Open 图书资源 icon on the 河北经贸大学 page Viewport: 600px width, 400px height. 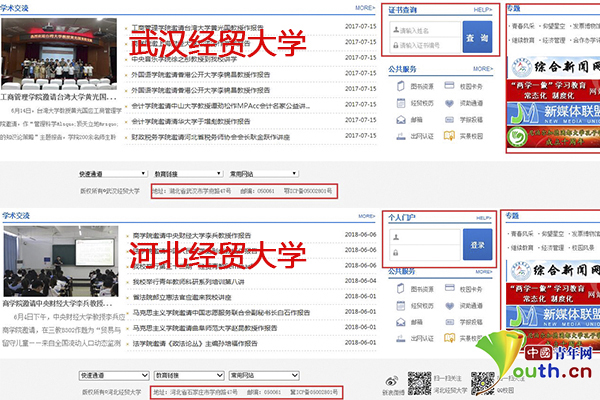click(401, 289)
